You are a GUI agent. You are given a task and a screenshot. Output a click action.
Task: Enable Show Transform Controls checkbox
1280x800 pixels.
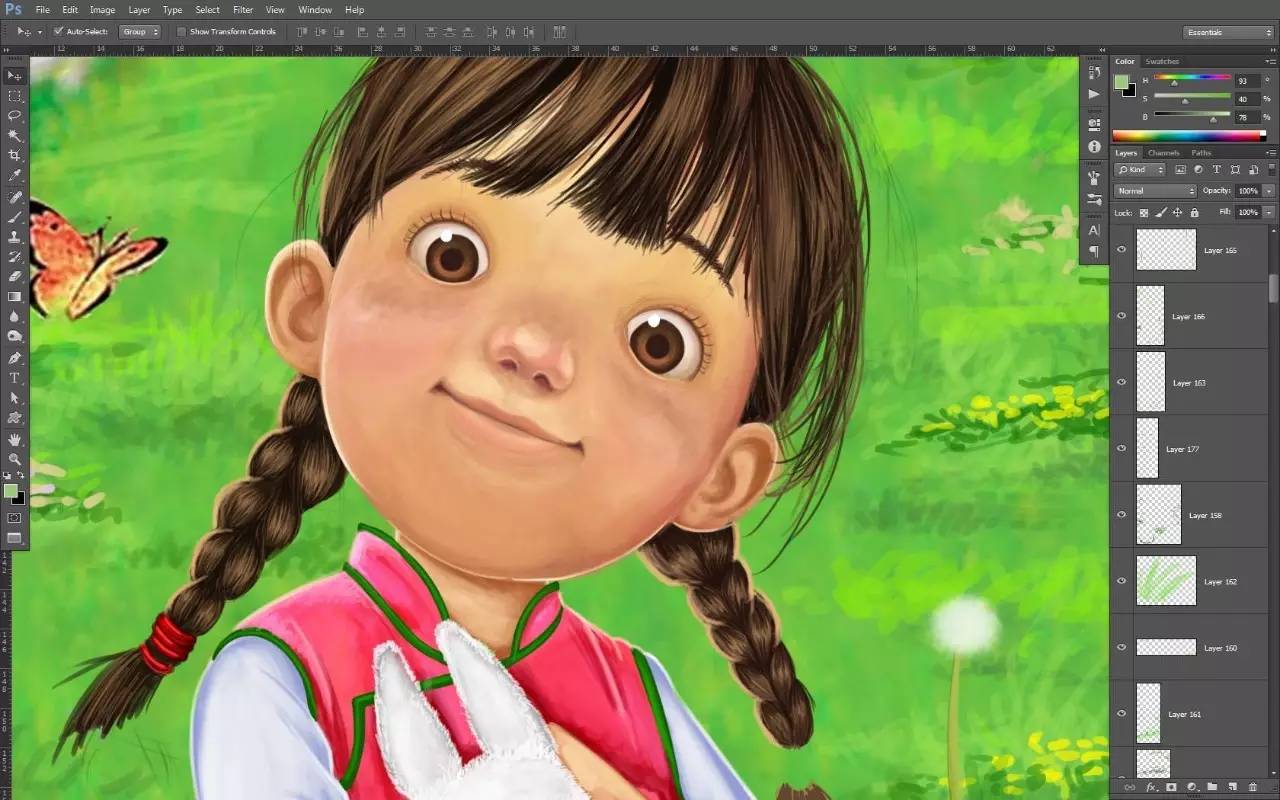[x=181, y=32]
